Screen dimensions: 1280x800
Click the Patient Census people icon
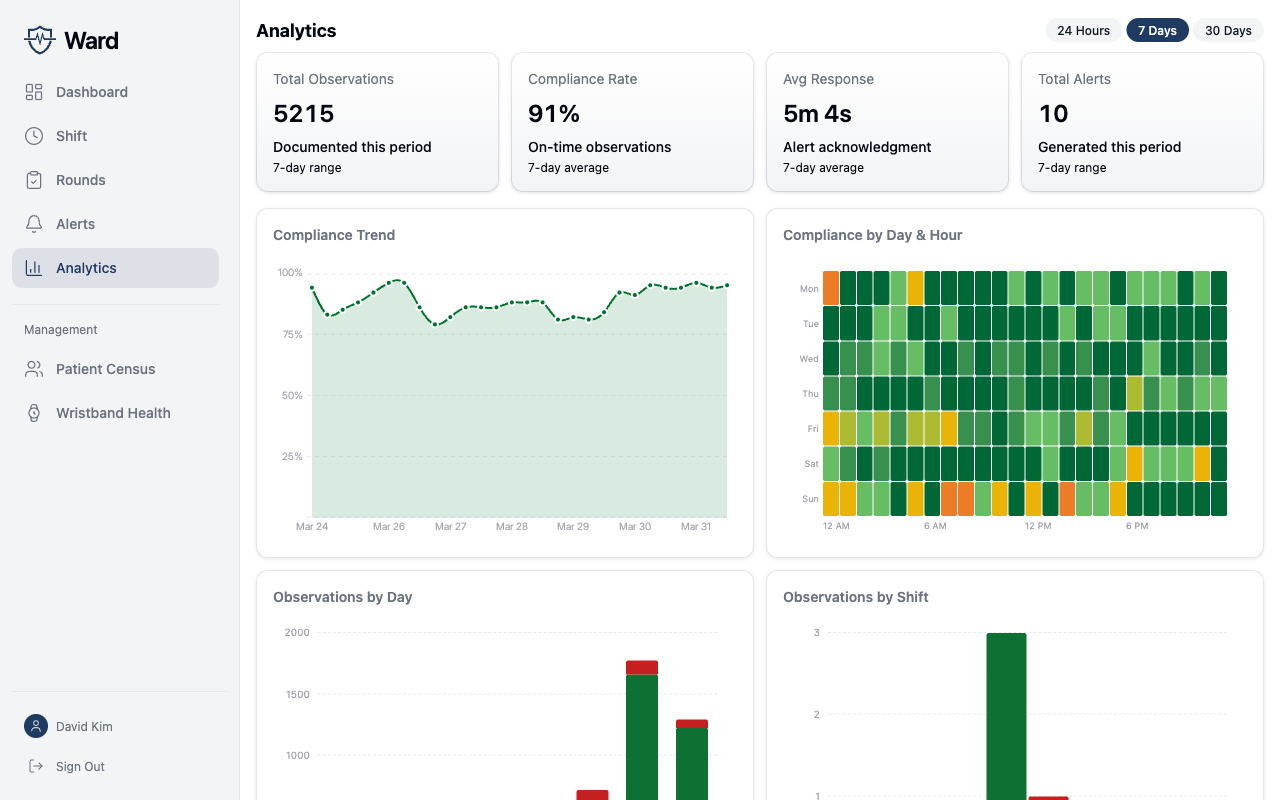pos(34,369)
